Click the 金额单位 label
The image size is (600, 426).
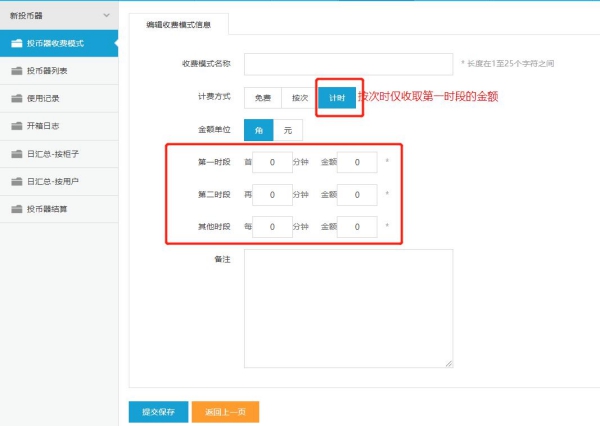214,130
